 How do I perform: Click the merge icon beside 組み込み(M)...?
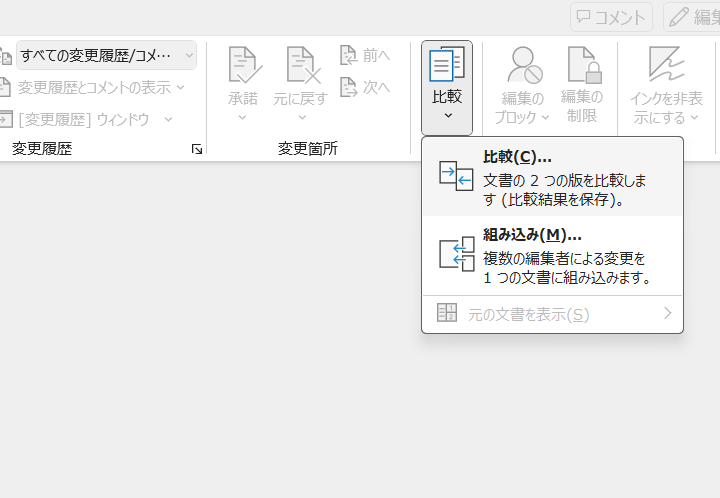click(x=456, y=254)
